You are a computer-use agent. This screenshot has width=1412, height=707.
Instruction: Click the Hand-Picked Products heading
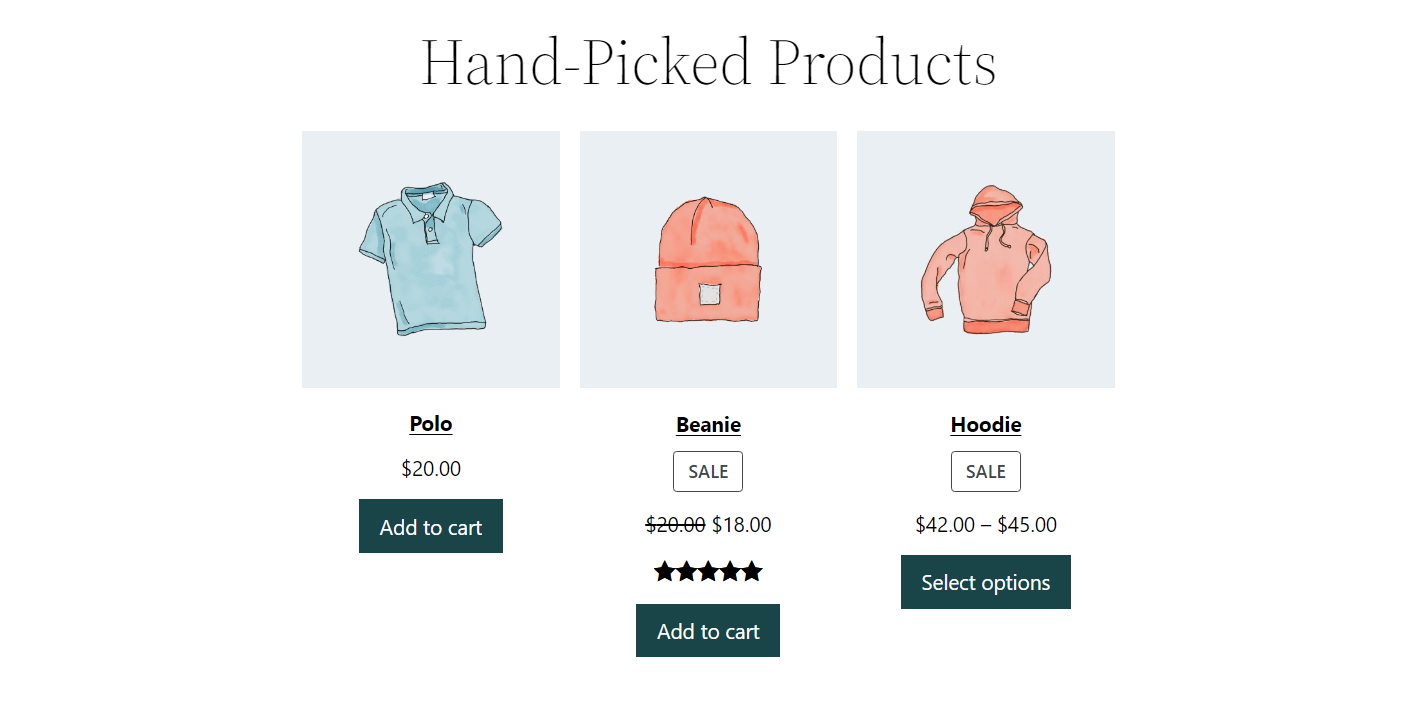pos(708,60)
